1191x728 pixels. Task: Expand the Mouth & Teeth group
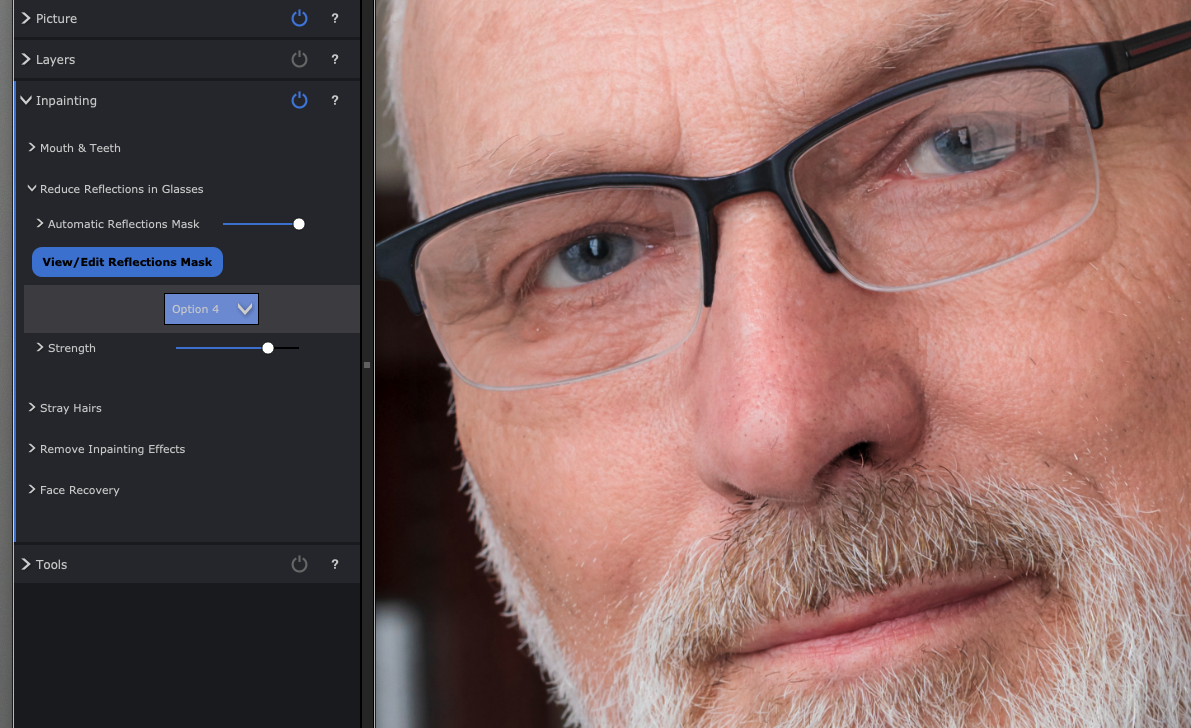(x=32, y=147)
